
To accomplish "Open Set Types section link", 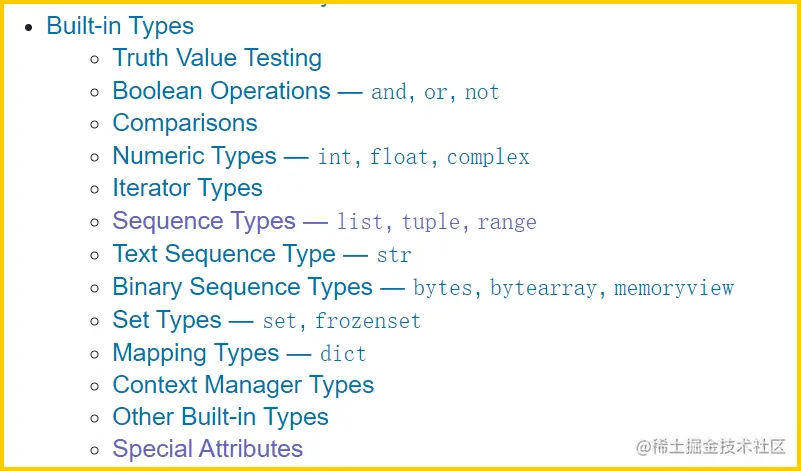I will [x=167, y=320].
